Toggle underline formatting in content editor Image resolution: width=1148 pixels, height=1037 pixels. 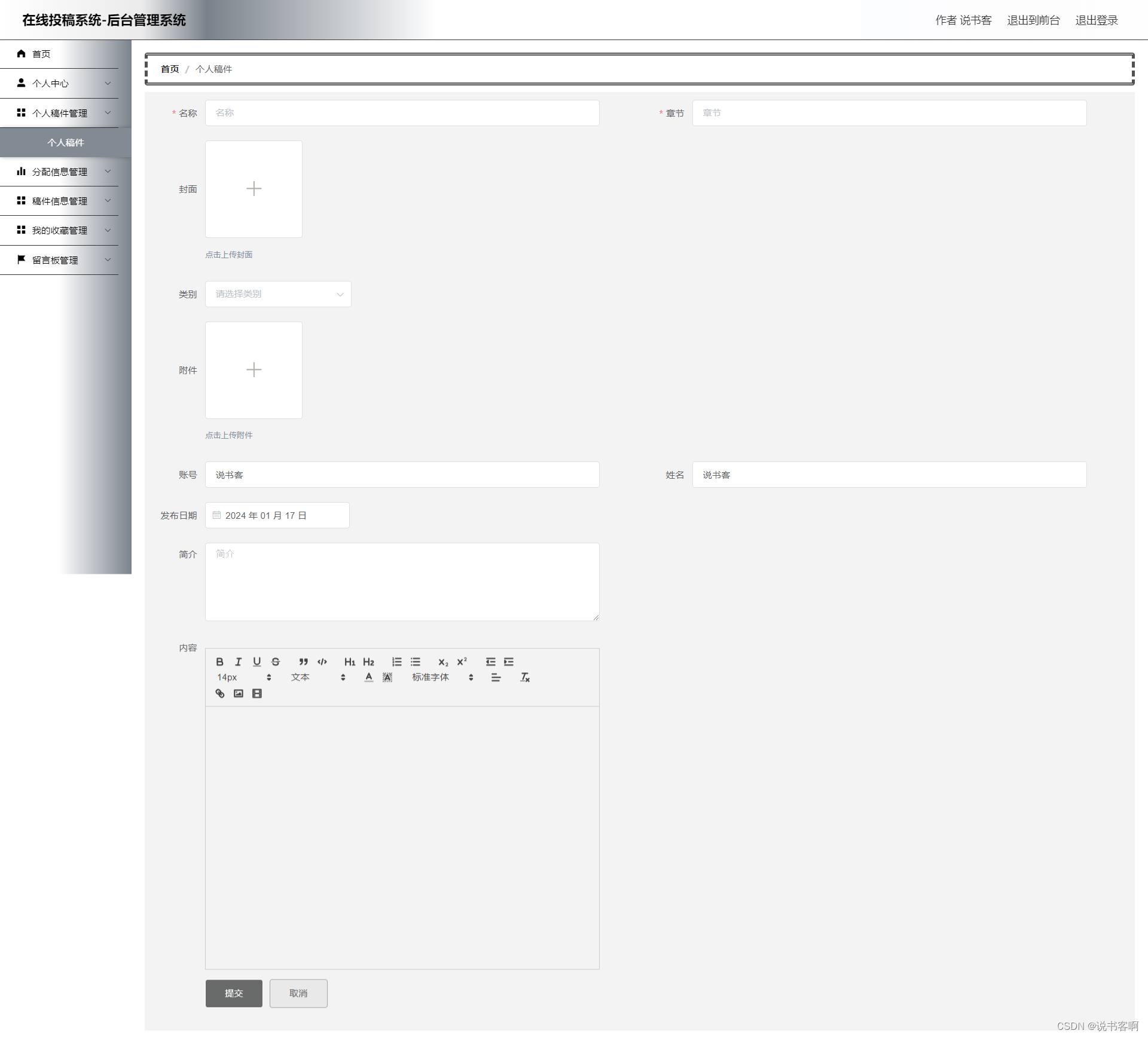point(257,662)
